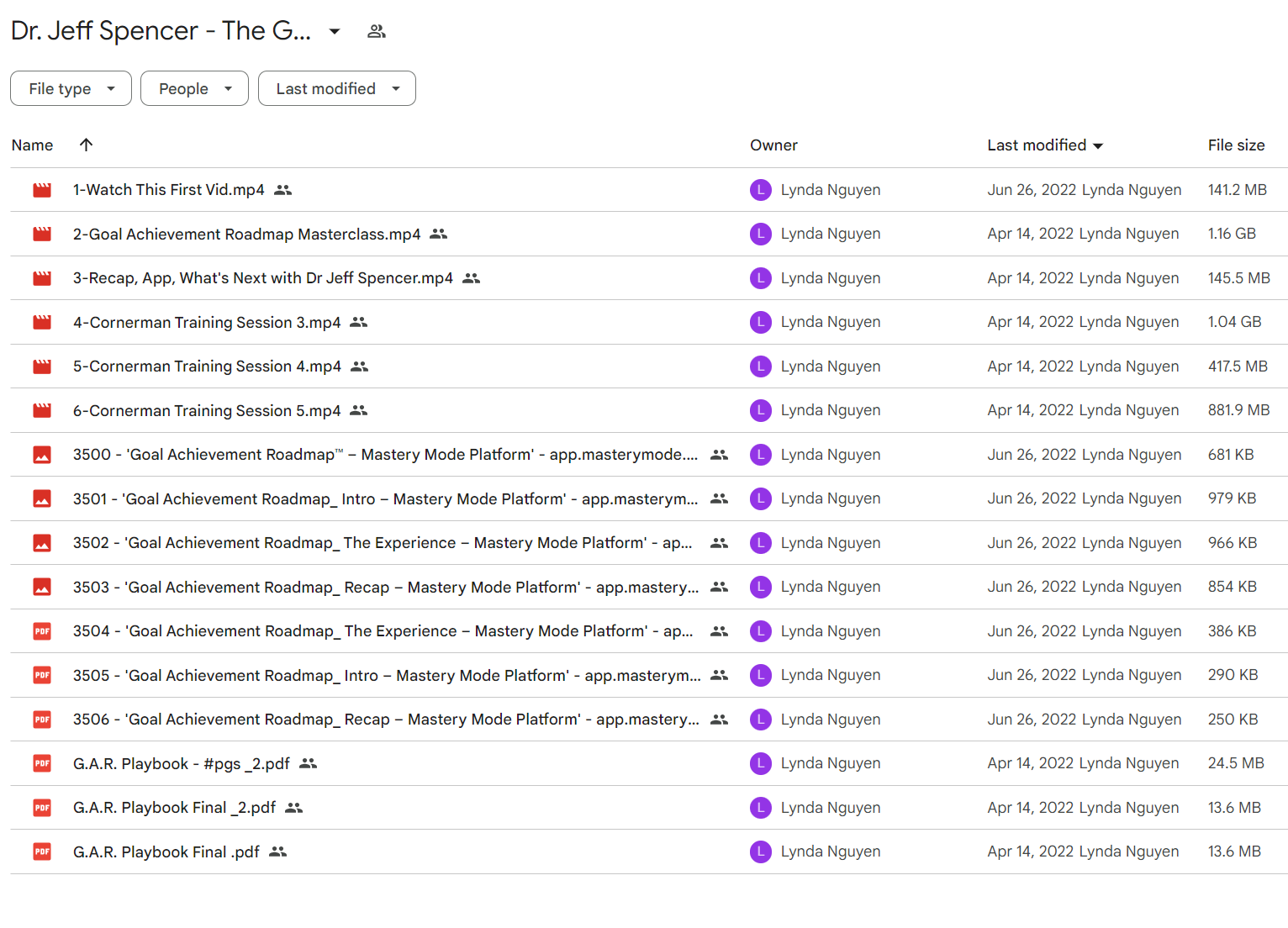This screenshot has height=928, width=1288.
Task: Select the file 4-Cornerman Training Session 3.mp4
Action: click(207, 322)
